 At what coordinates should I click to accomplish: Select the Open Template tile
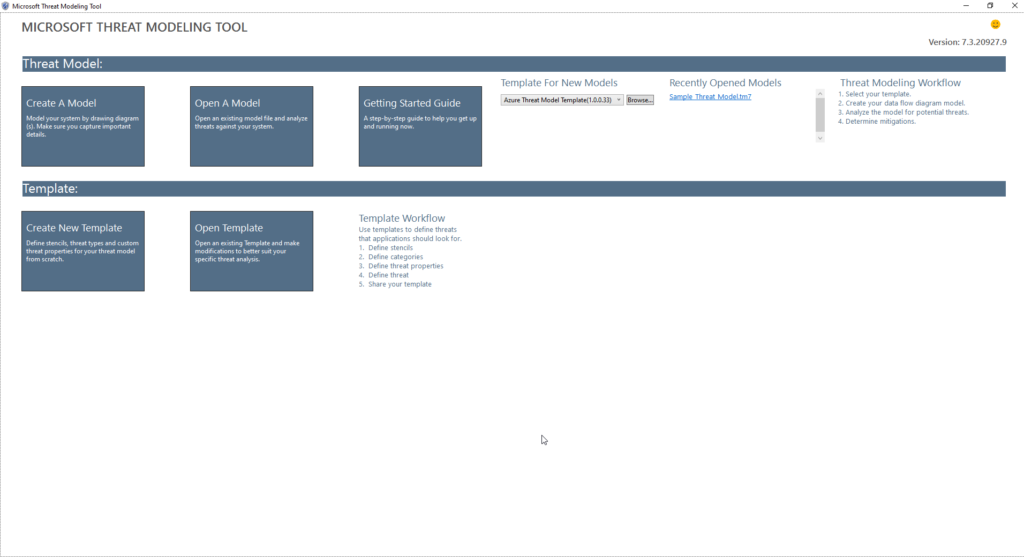(x=251, y=251)
